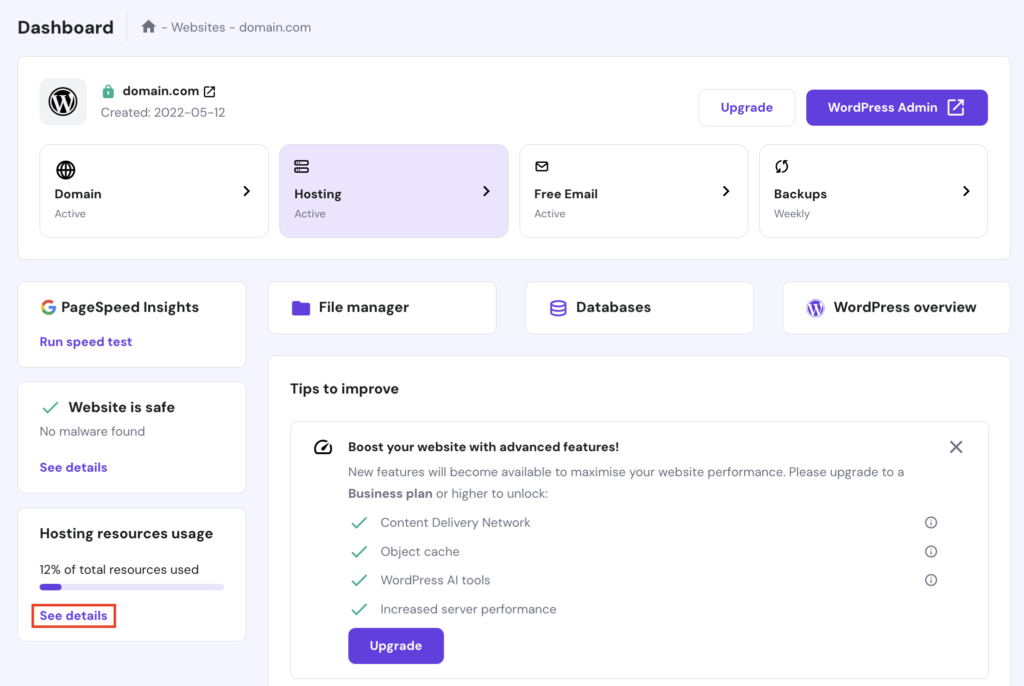Select the globe icon on the Domain card
The width and height of the screenshot is (1024, 686).
[65, 168]
